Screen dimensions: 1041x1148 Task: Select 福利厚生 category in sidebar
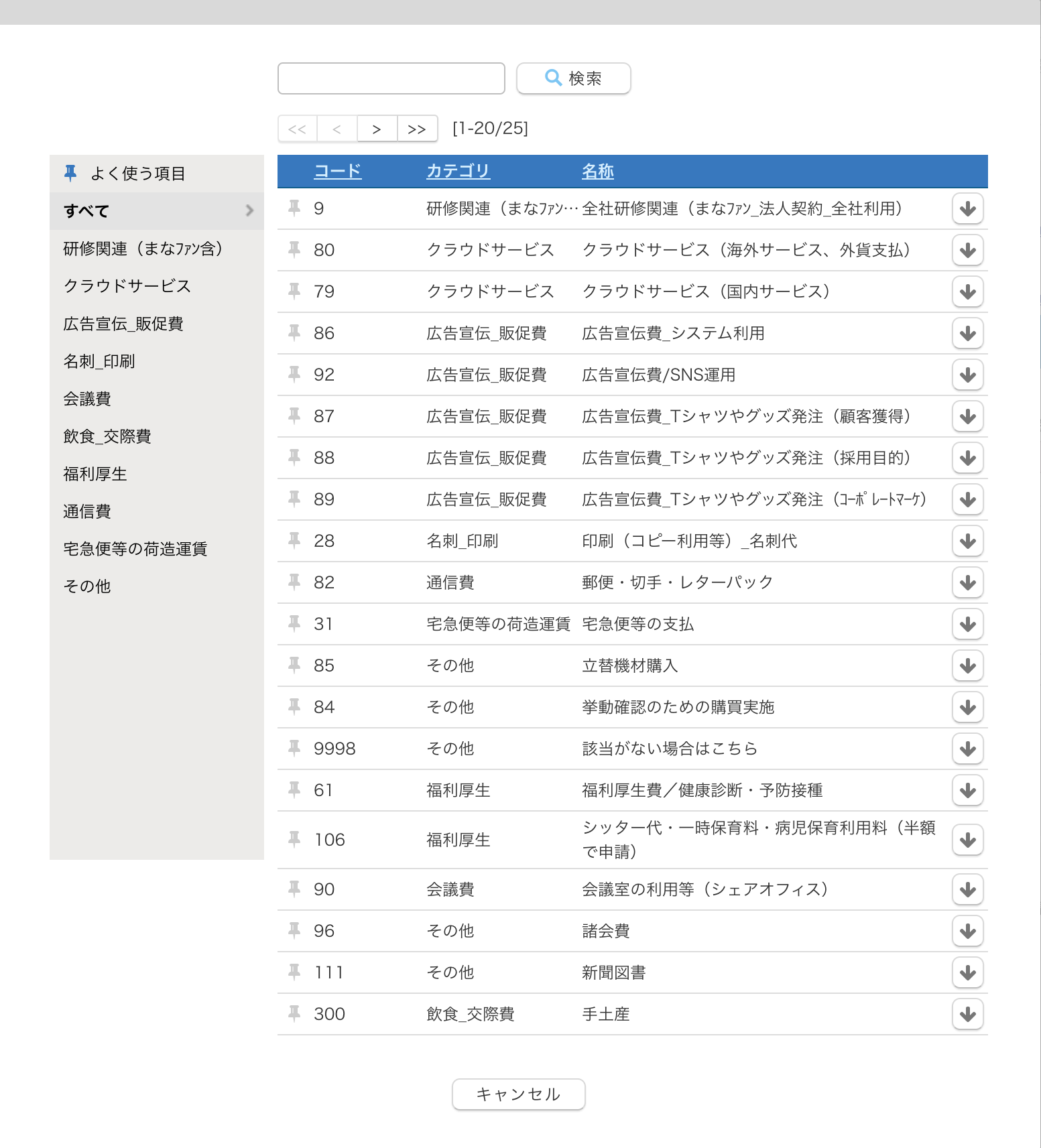(x=95, y=474)
